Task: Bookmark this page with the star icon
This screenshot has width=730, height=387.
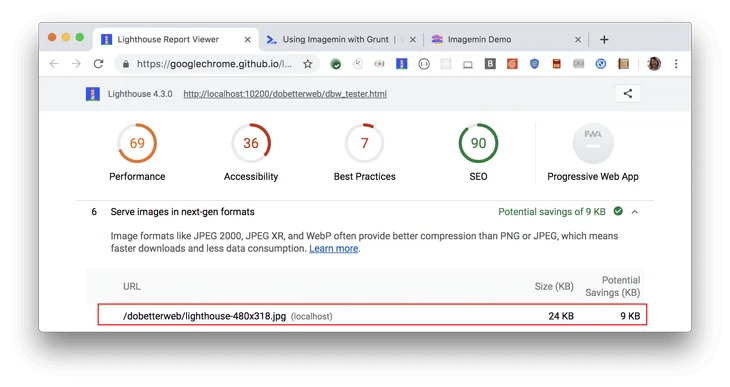Action: (x=308, y=64)
